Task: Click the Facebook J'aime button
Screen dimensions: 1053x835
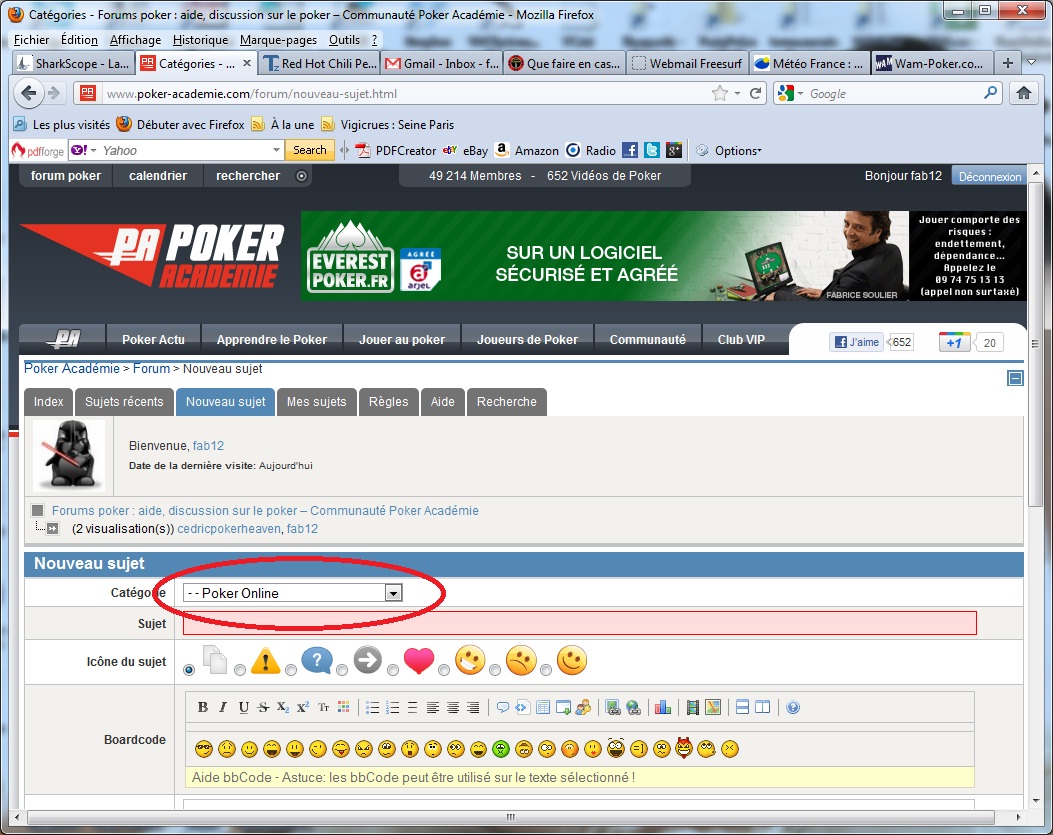Action: [857, 342]
